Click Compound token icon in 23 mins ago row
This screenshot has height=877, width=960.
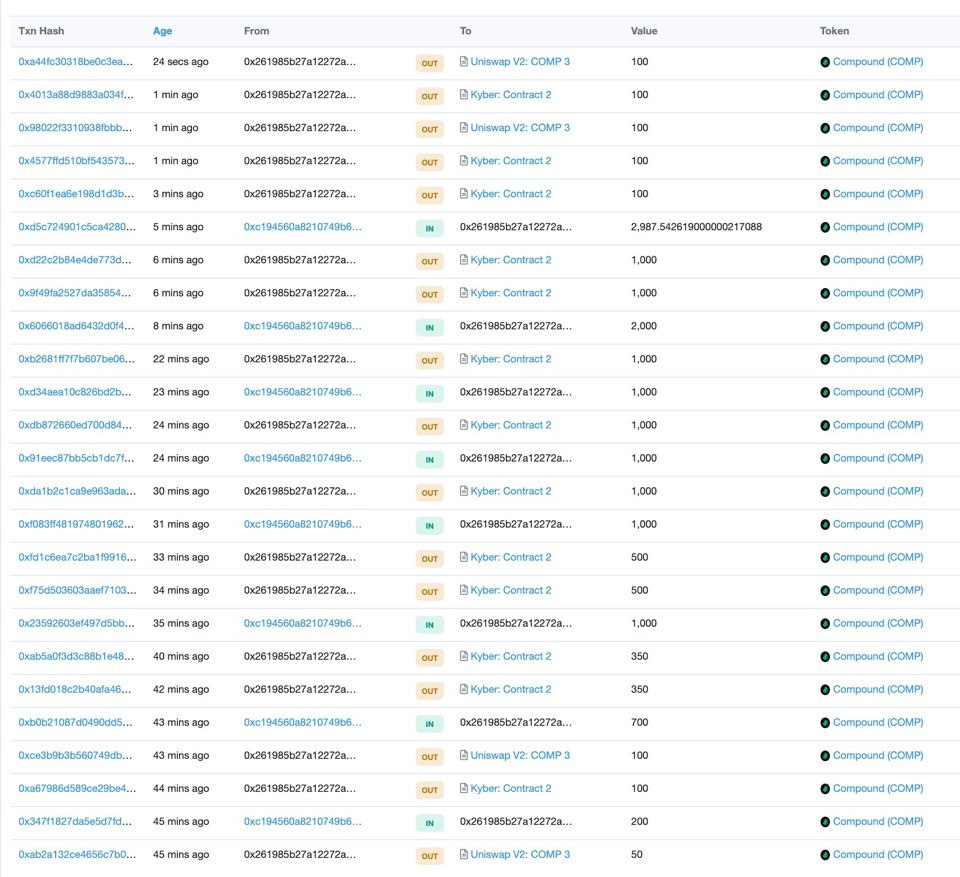[825, 393]
